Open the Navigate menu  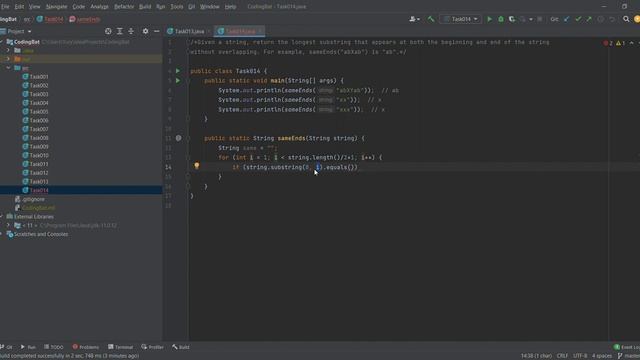point(56,7)
